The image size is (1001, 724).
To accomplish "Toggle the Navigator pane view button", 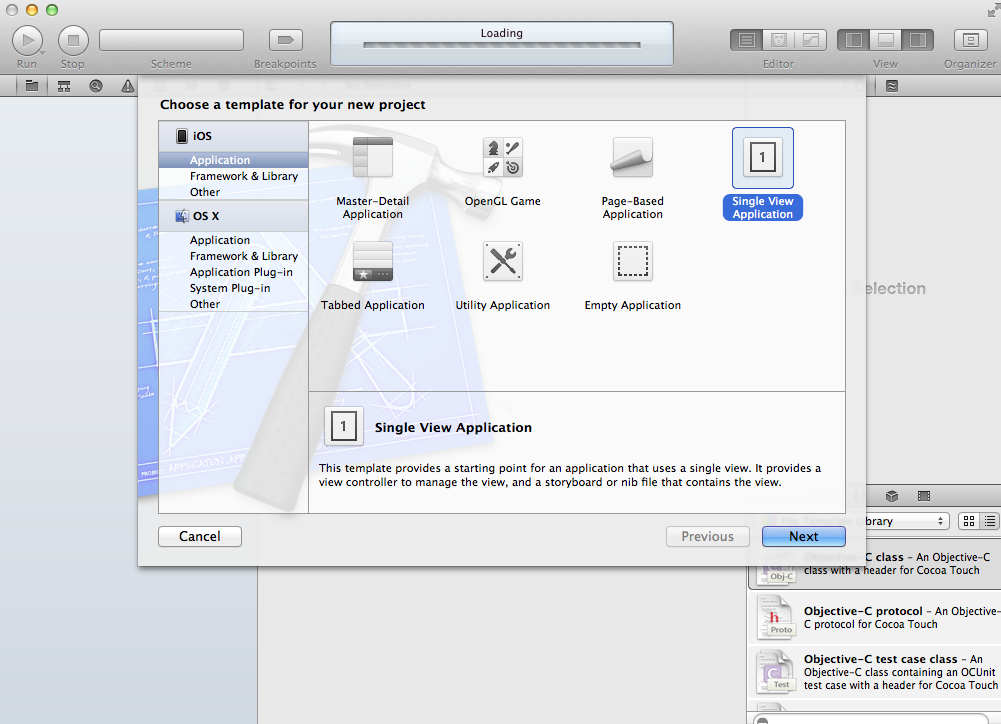I will point(854,40).
